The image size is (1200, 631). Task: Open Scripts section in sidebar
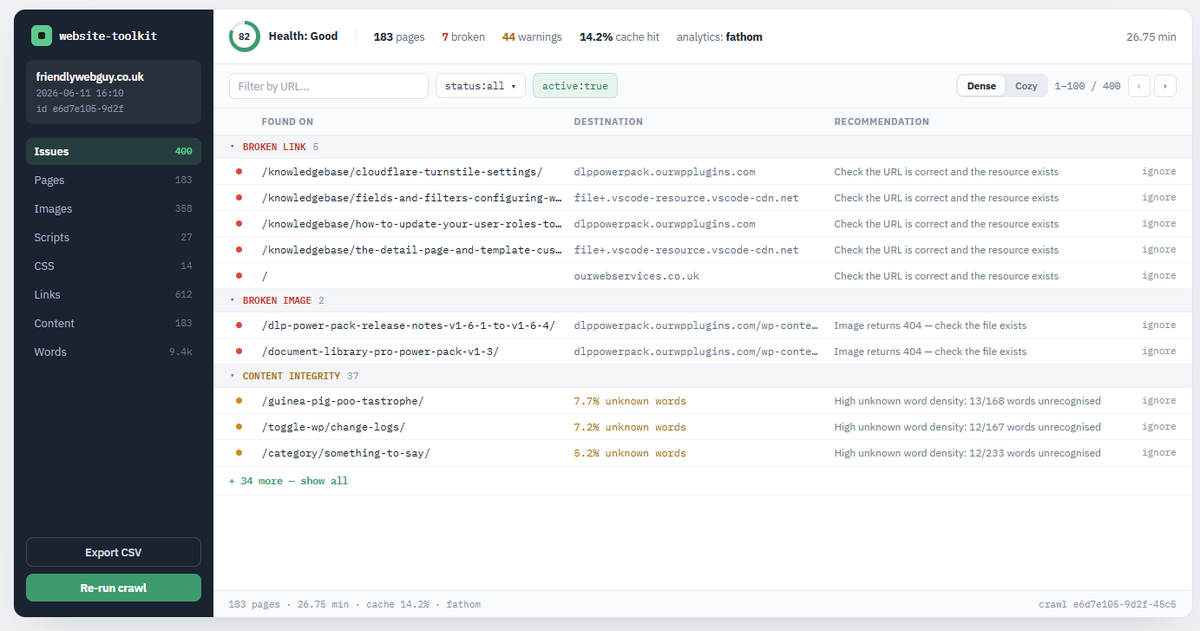[x=113, y=237]
